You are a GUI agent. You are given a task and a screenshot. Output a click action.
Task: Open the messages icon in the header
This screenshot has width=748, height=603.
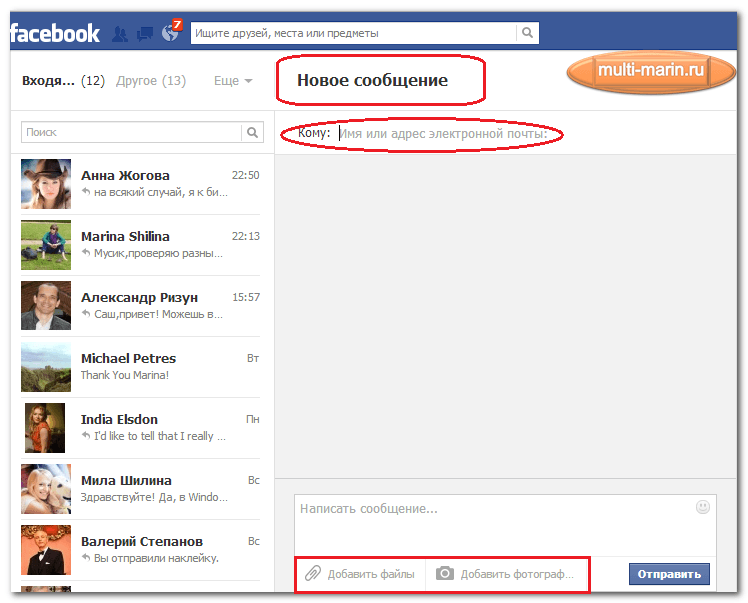[x=145, y=34]
